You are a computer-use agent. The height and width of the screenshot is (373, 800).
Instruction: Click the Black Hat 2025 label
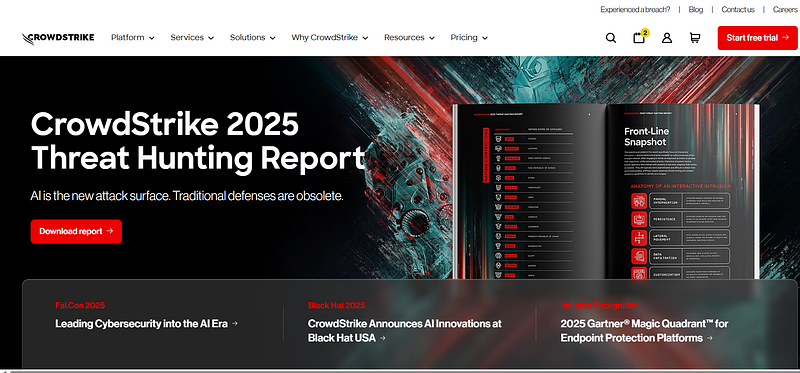[x=336, y=305]
